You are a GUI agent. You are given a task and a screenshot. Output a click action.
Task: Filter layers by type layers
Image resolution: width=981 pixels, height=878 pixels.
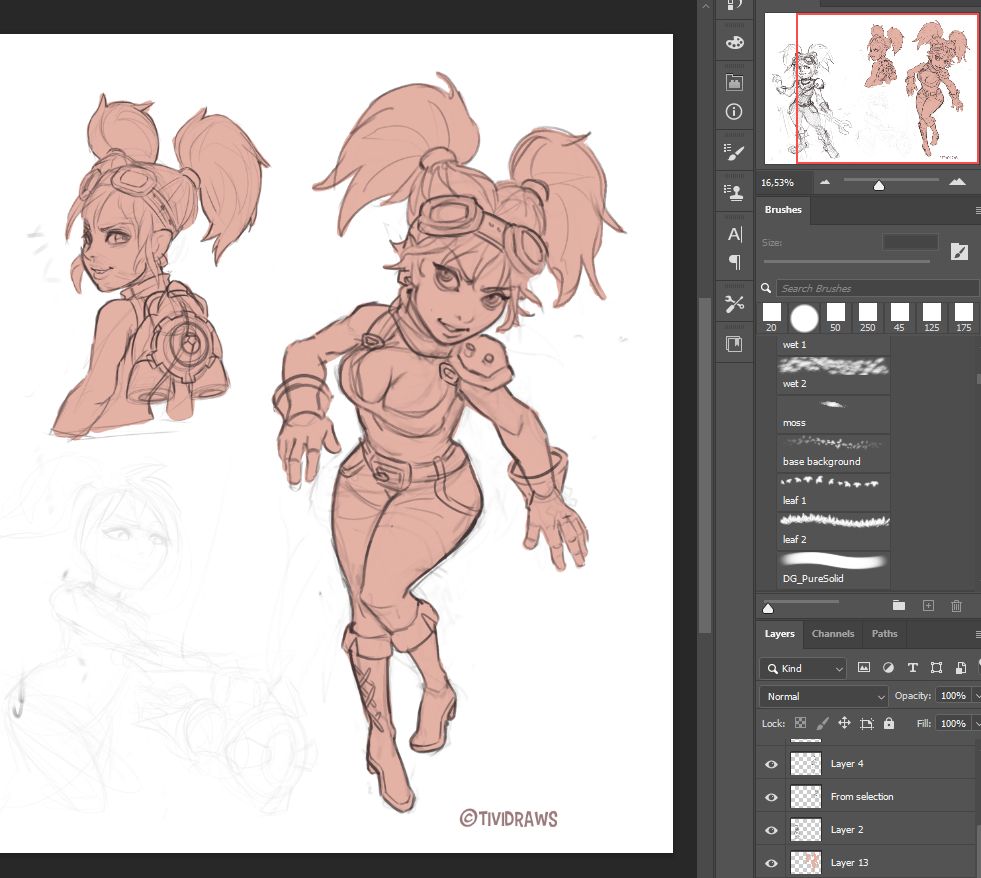point(912,668)
